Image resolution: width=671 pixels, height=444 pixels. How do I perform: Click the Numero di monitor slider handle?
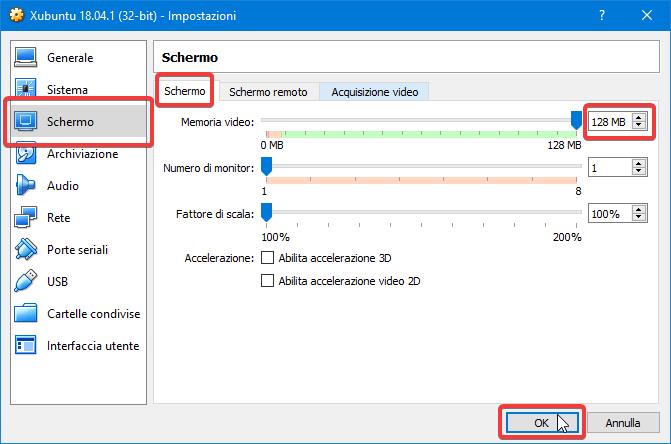266,166
